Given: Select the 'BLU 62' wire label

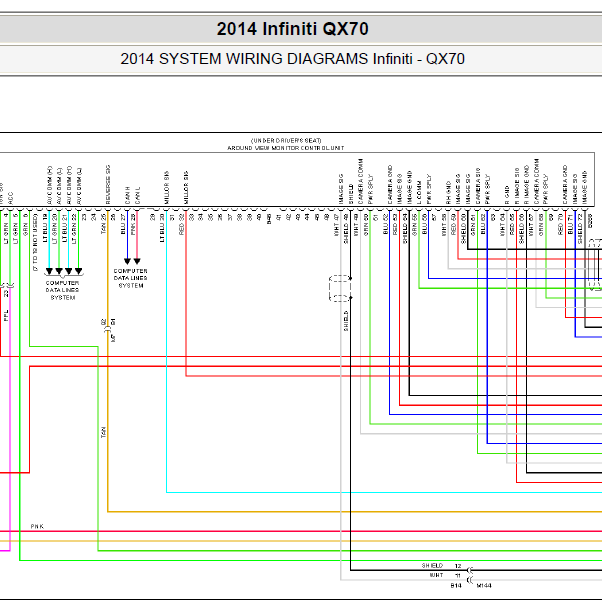Looking at the screenshot, I should click(483, 224).
